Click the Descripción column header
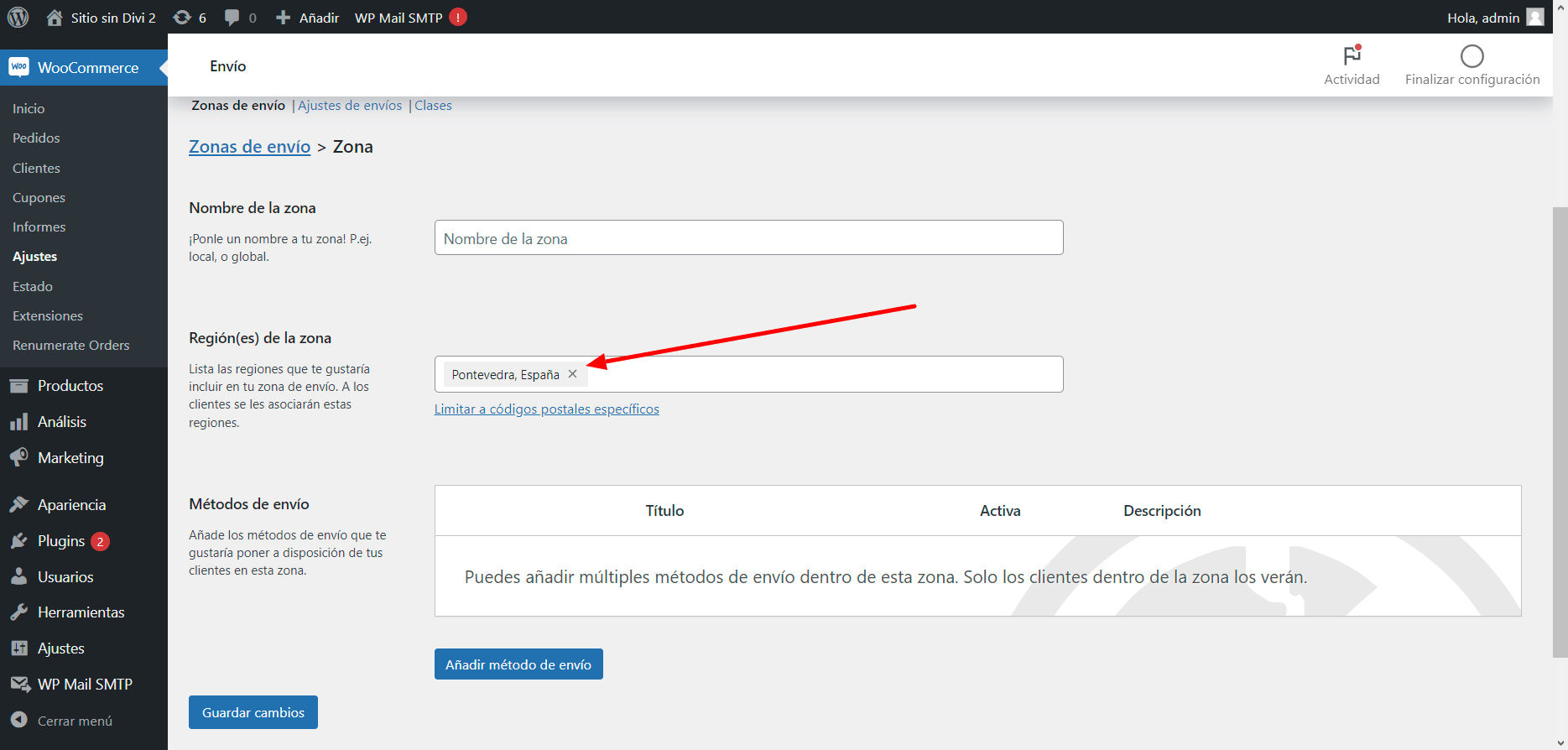Screen dimensions: 1568x750 point(1162,511)
